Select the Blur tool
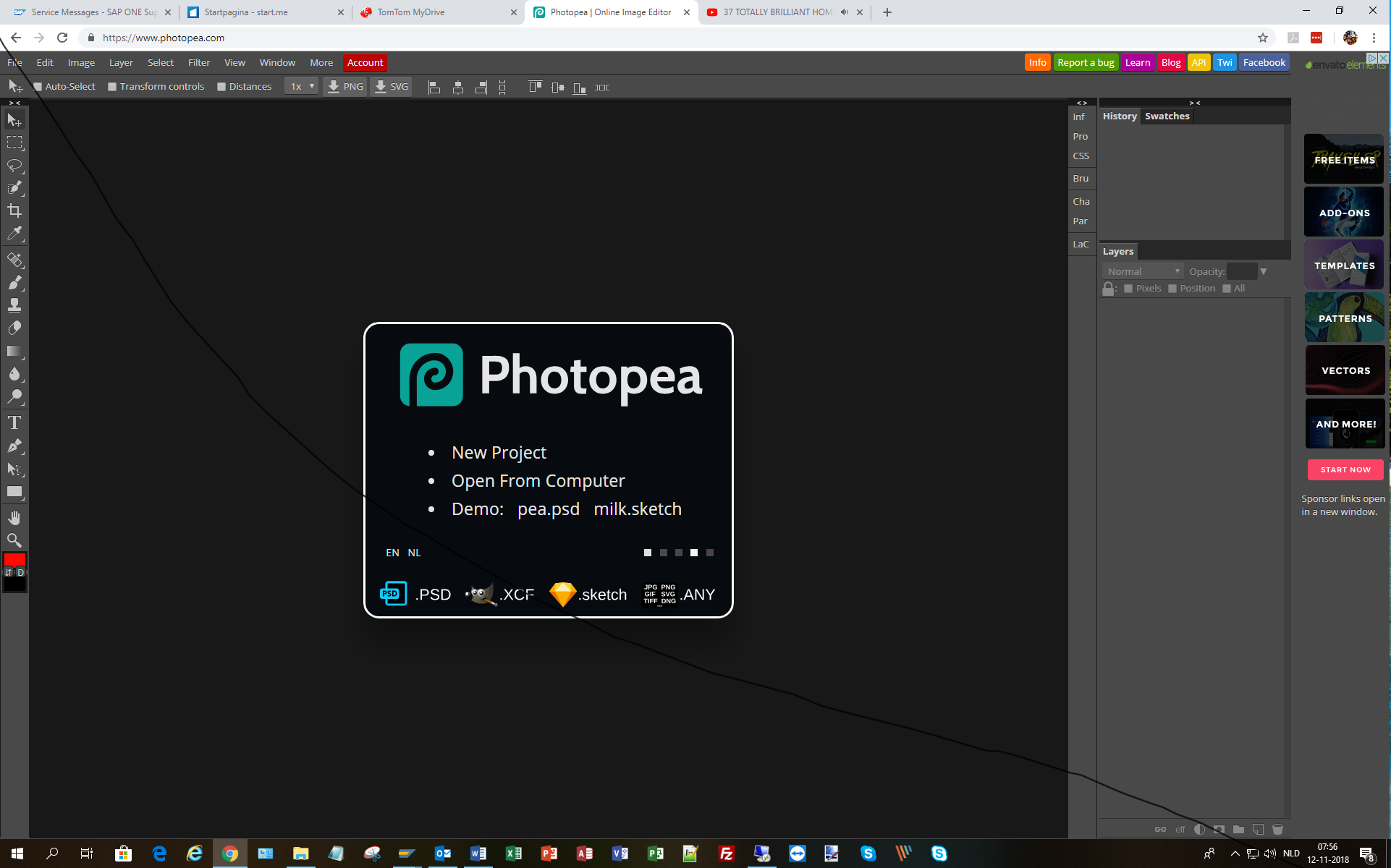 [x=14, y=373]
